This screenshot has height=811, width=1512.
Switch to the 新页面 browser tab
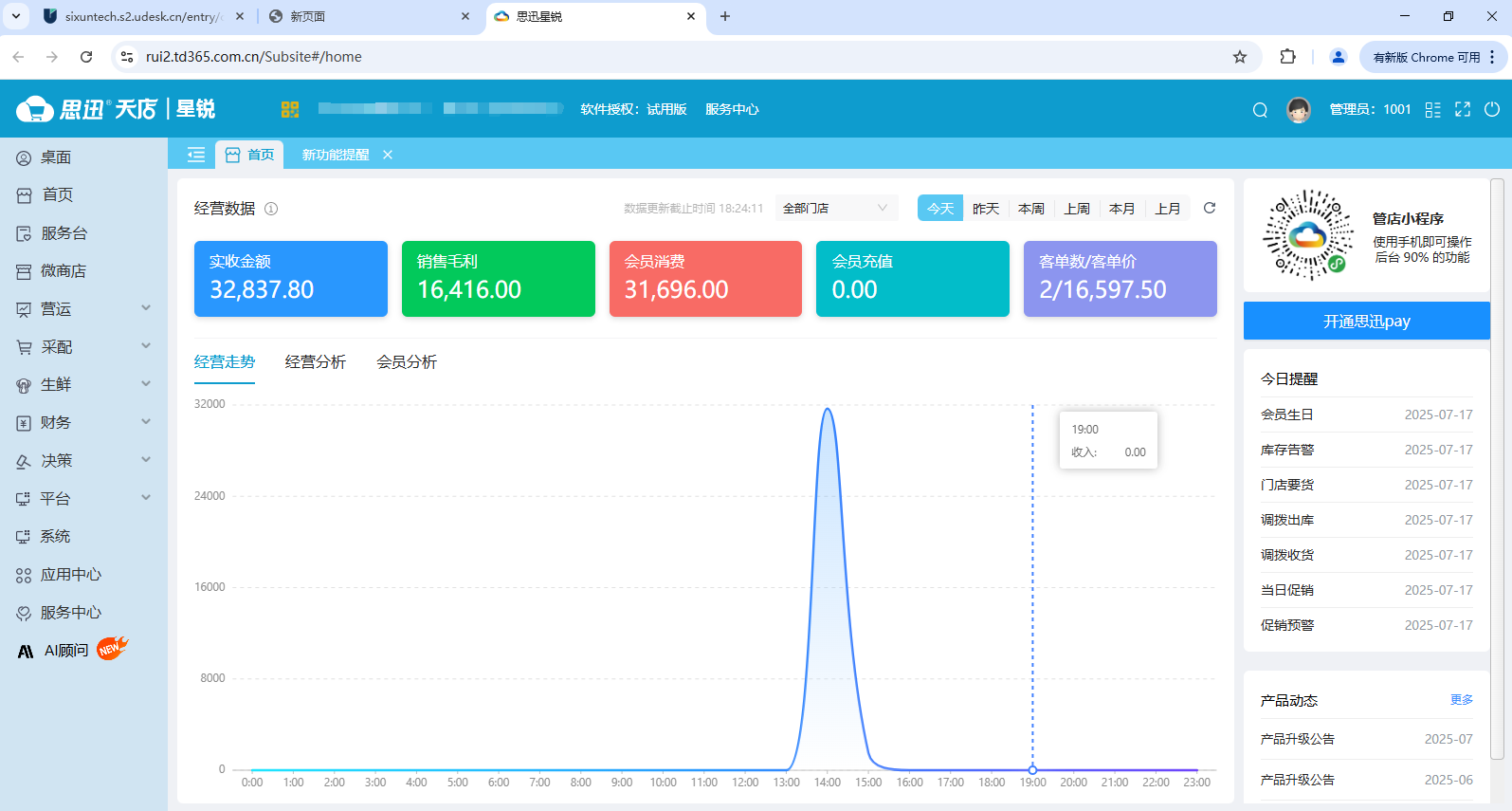pos(368,16)
